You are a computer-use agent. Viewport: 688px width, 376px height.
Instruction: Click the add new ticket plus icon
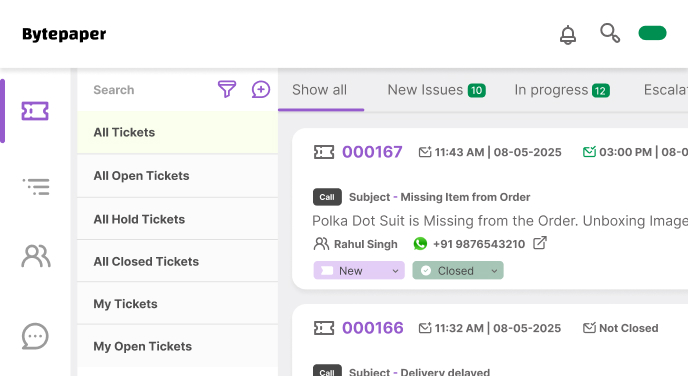click(x=261, y=89)
